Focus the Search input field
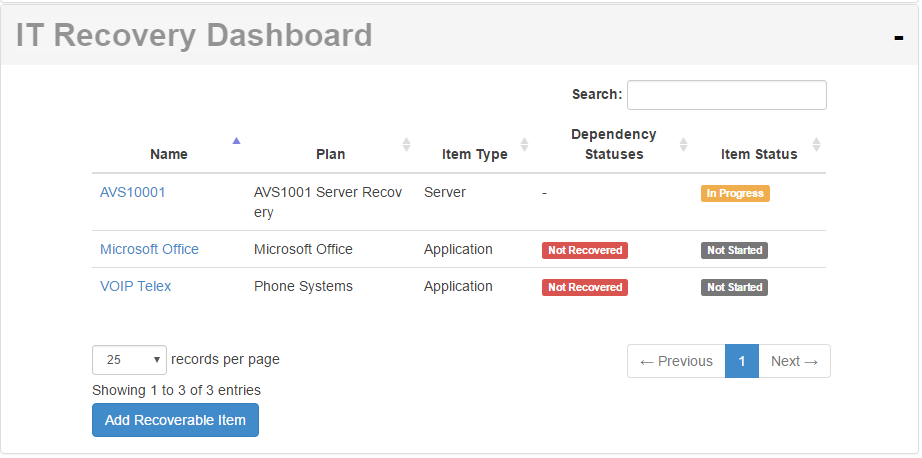This screenshot has width=922, height=458. pos(727,95)
